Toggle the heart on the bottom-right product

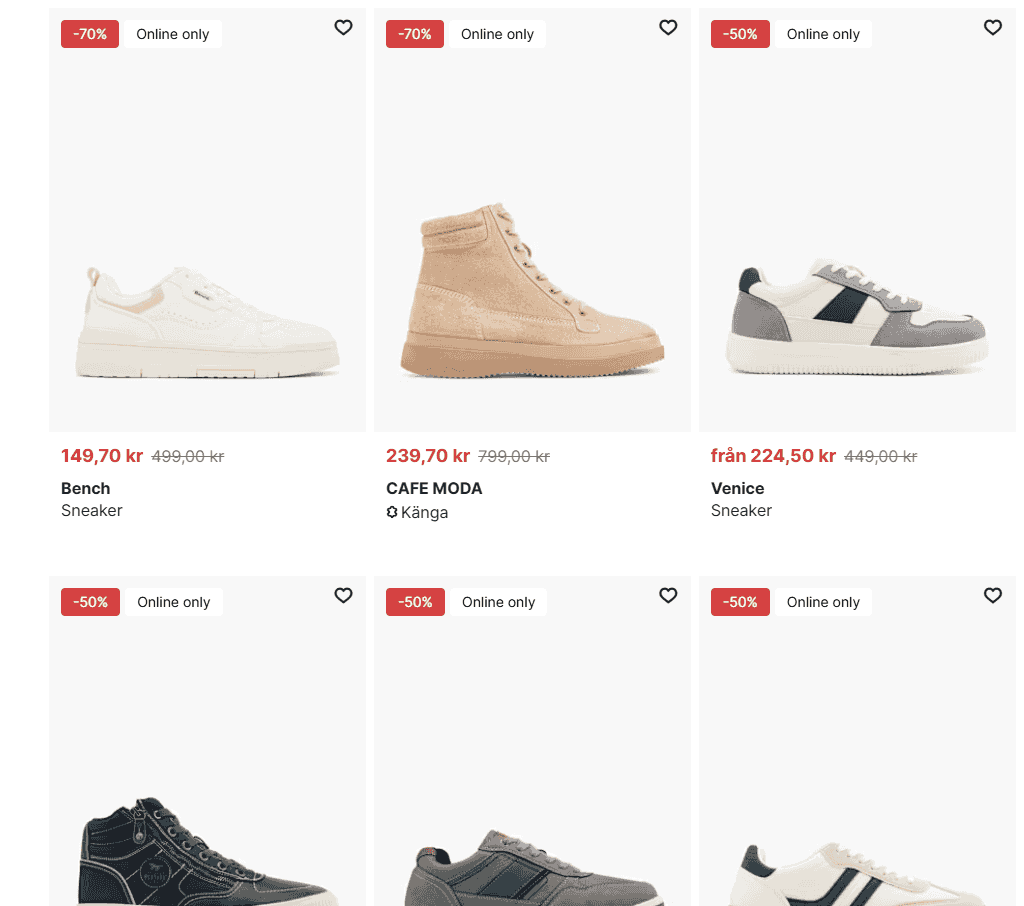(992, 595)
